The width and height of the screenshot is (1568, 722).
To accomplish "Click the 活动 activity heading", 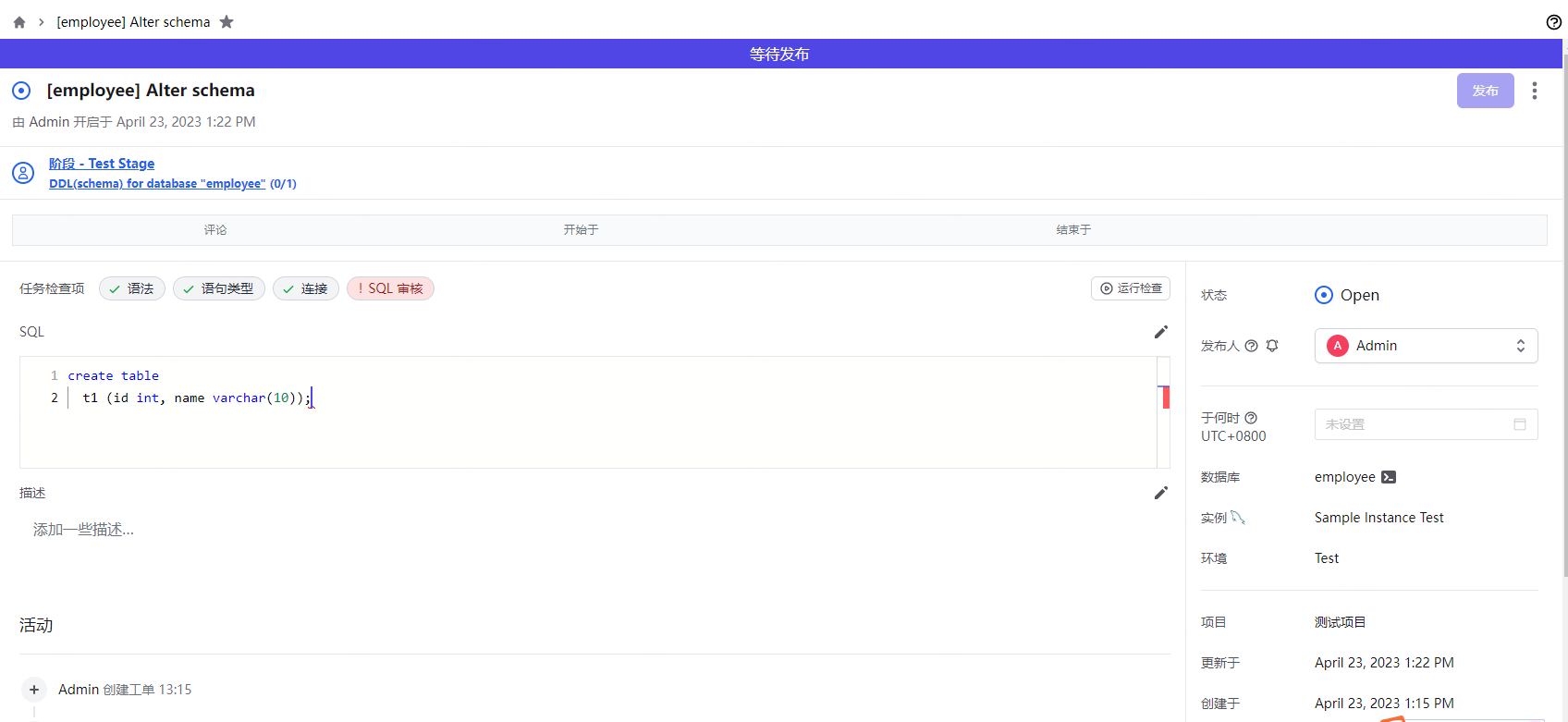I will coord(36,626).
